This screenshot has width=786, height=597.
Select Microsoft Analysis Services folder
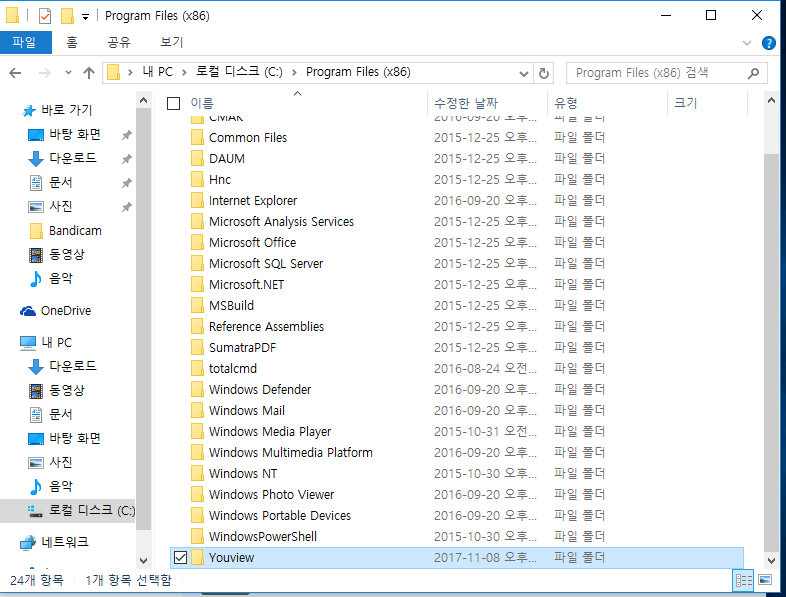coord(281,222)
